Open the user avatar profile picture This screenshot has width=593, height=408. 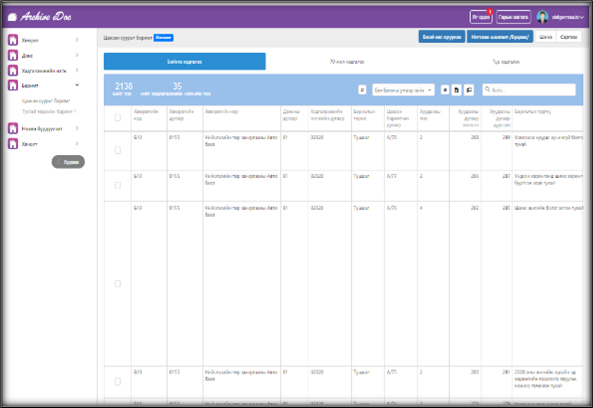point(542,17)
